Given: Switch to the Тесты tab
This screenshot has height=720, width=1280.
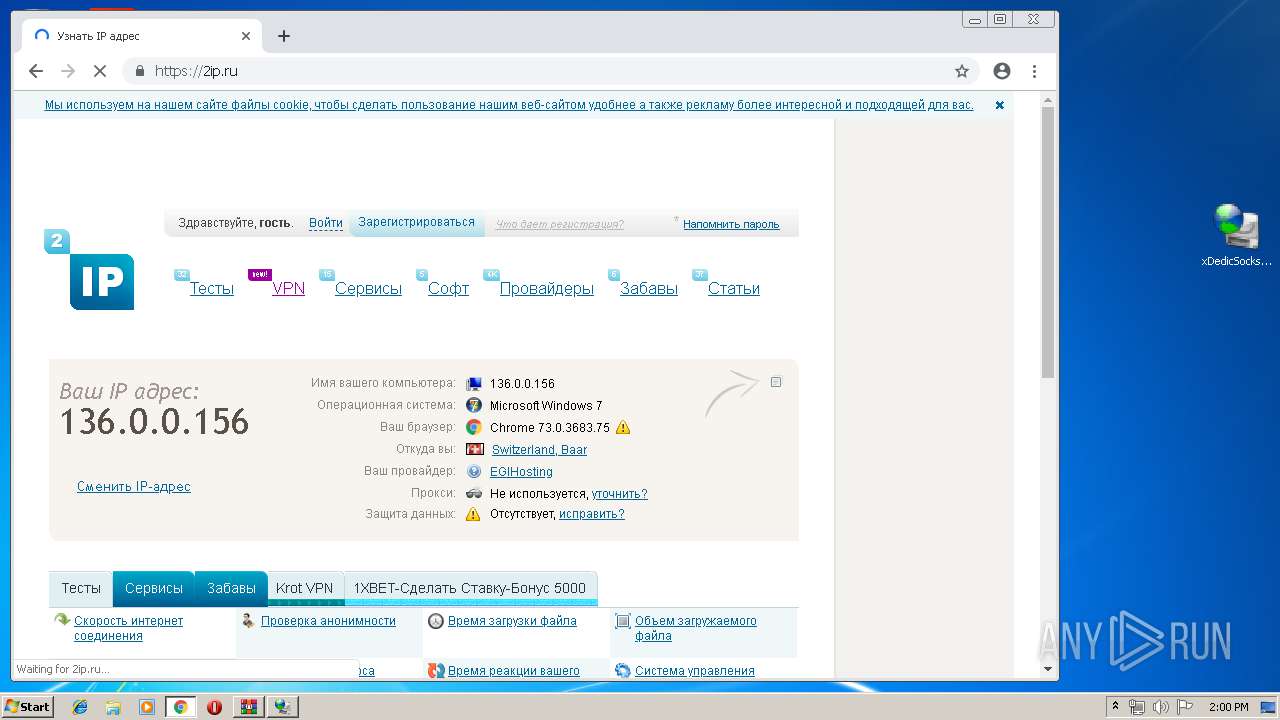Looking at the screenshot, I should tap(81, 588).
